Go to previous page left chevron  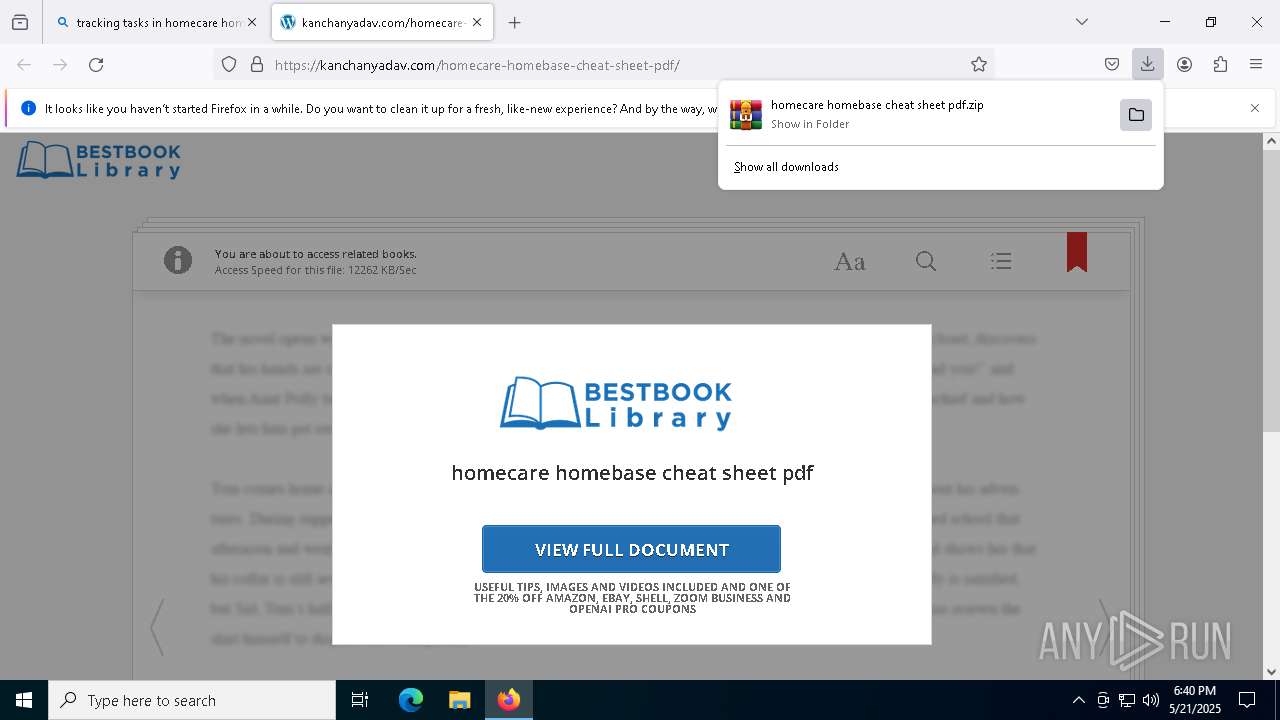pos(157,627)
